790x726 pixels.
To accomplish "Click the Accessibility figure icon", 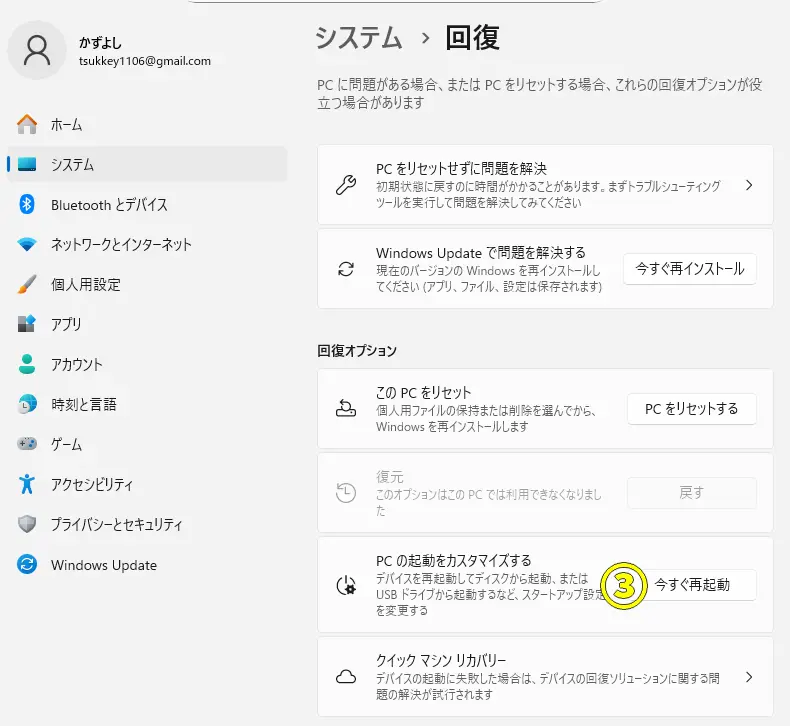I will pos(27,485).
